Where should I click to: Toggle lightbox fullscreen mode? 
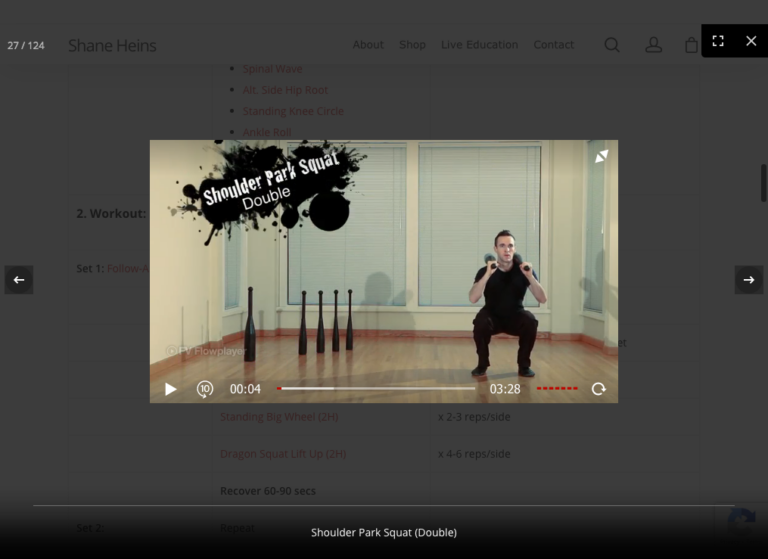(x=718, y=41)
